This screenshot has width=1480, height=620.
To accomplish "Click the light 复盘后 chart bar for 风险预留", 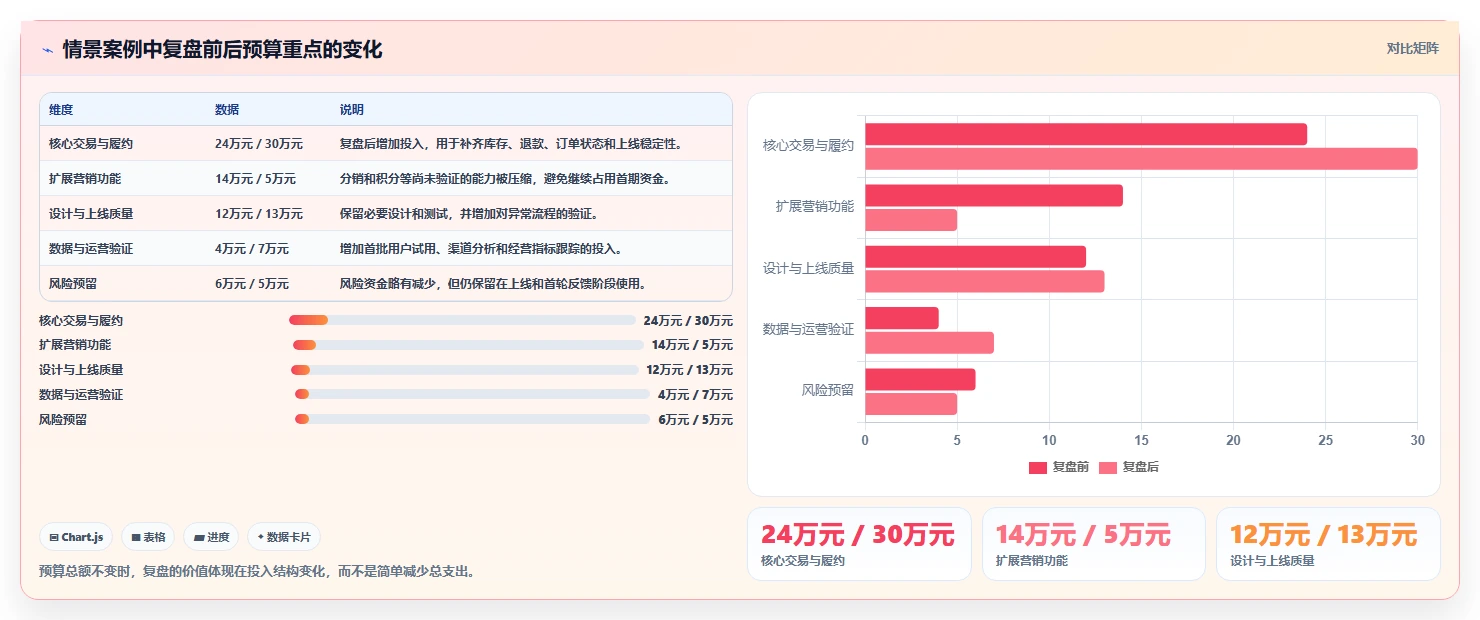I will click(x=911, y=403).
